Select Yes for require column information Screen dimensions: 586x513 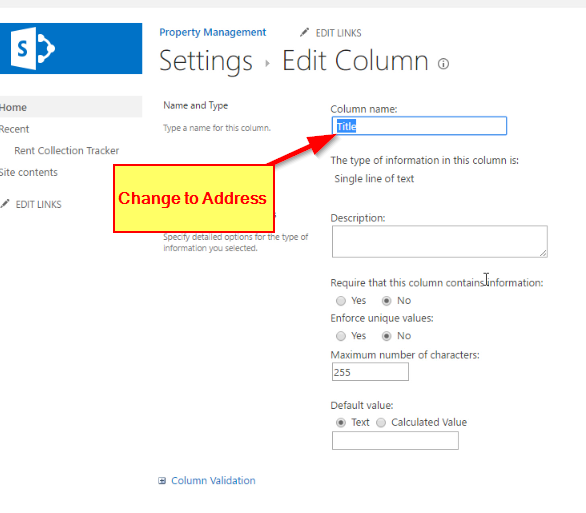(341, 300)
